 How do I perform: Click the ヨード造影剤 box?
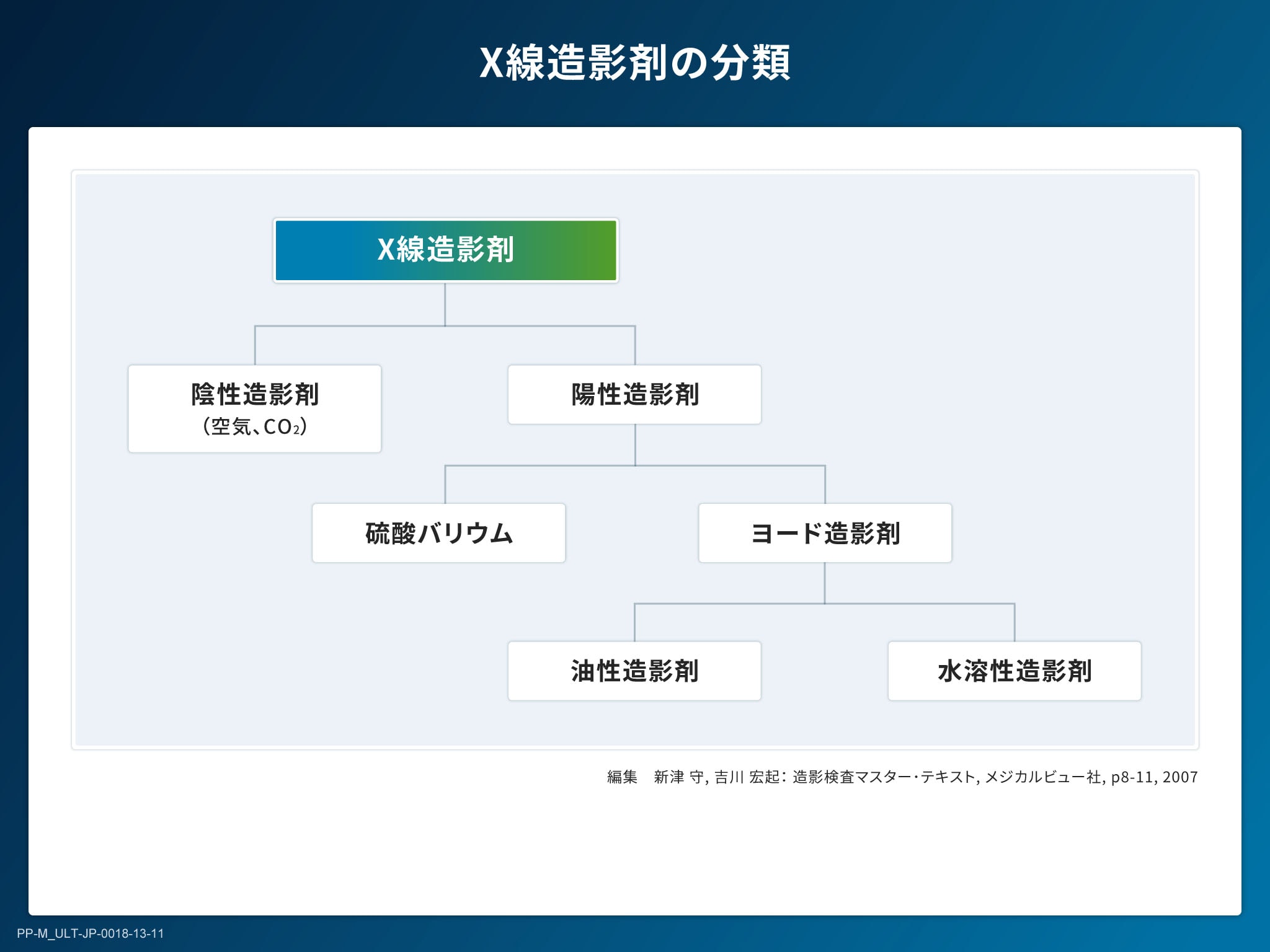825,533
